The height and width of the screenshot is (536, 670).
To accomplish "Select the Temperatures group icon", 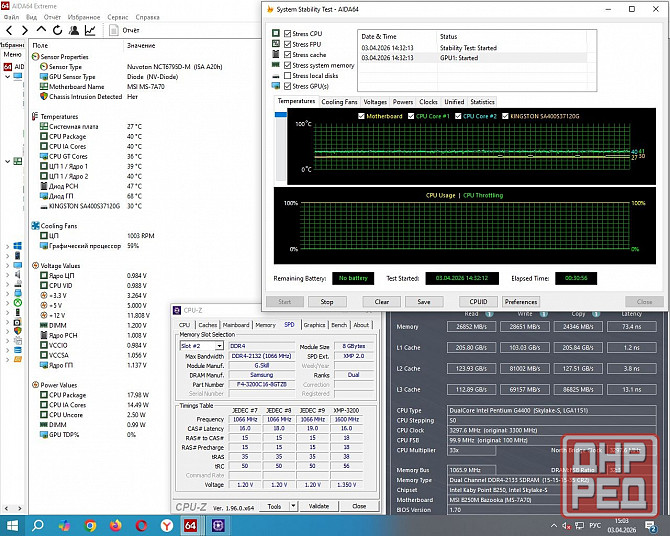I will pos(35,116).
